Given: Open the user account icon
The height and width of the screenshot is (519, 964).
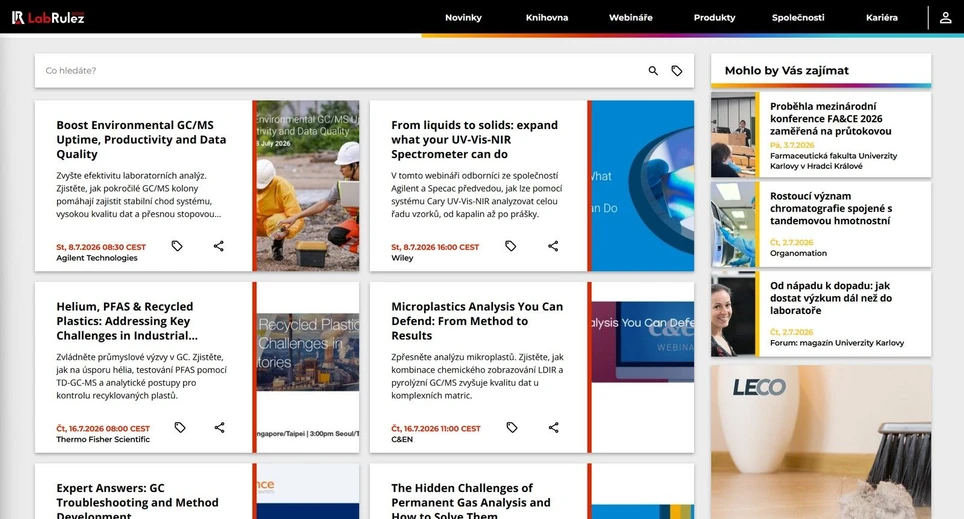Looking at the screenshot, I should pos(946,18).
